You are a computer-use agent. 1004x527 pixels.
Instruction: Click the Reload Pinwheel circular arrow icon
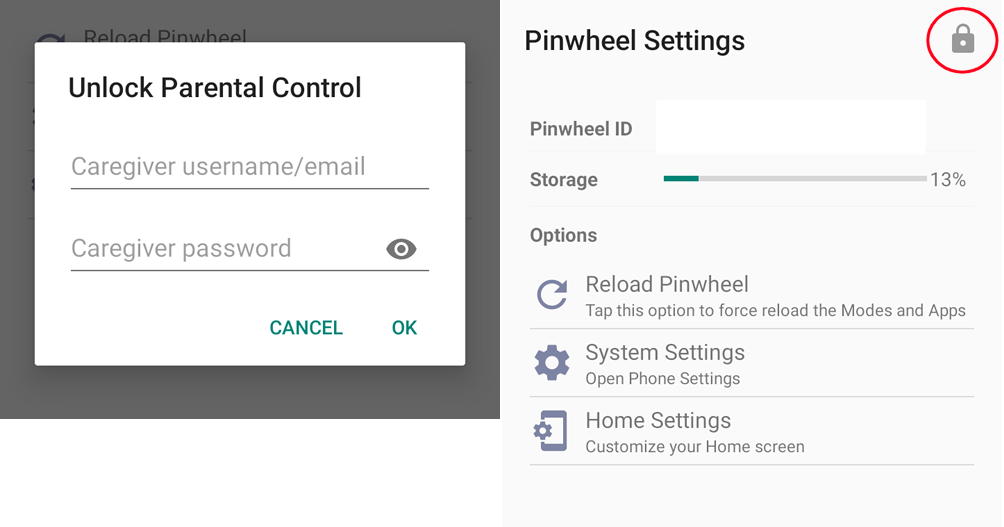coord(552,295)
